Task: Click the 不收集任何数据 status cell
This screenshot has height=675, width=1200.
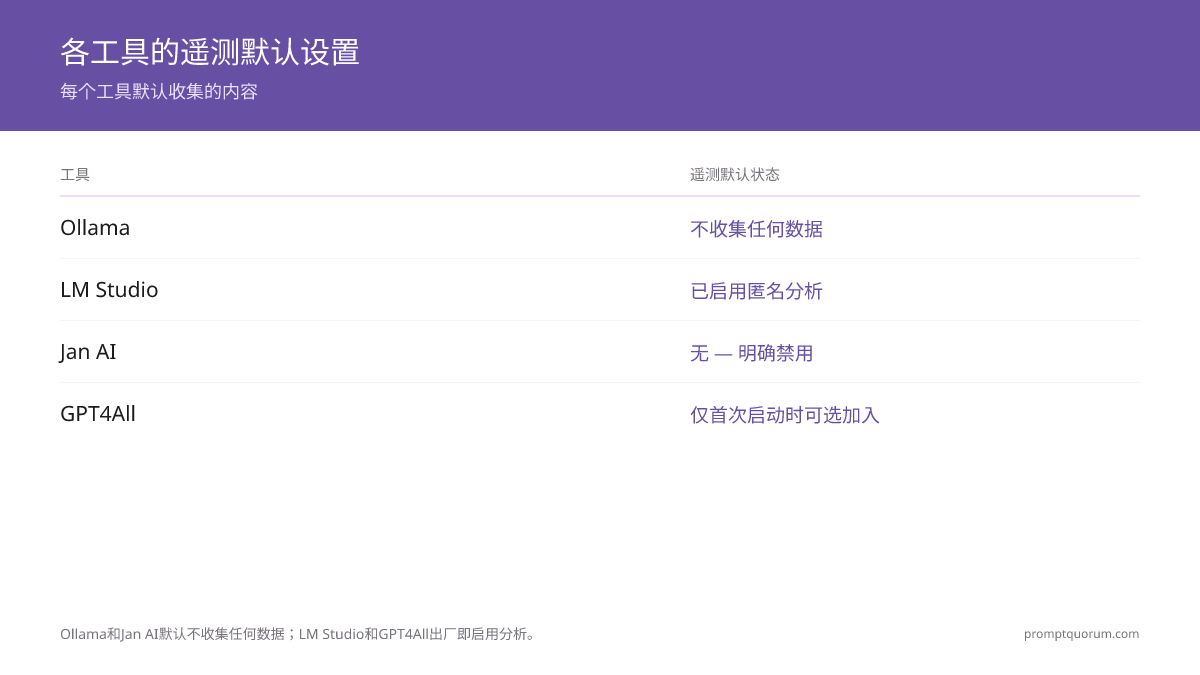Action: (x=756, y=229)
